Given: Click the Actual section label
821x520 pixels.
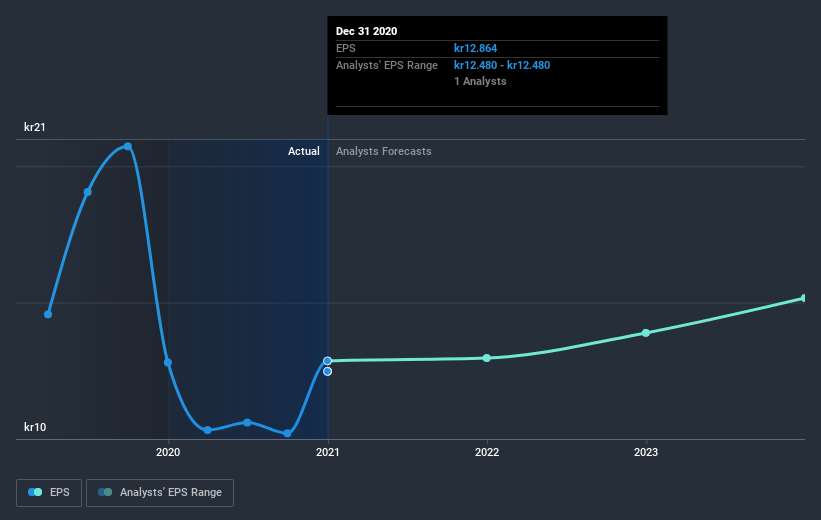Looking at the screenshot, I should 304,151.
